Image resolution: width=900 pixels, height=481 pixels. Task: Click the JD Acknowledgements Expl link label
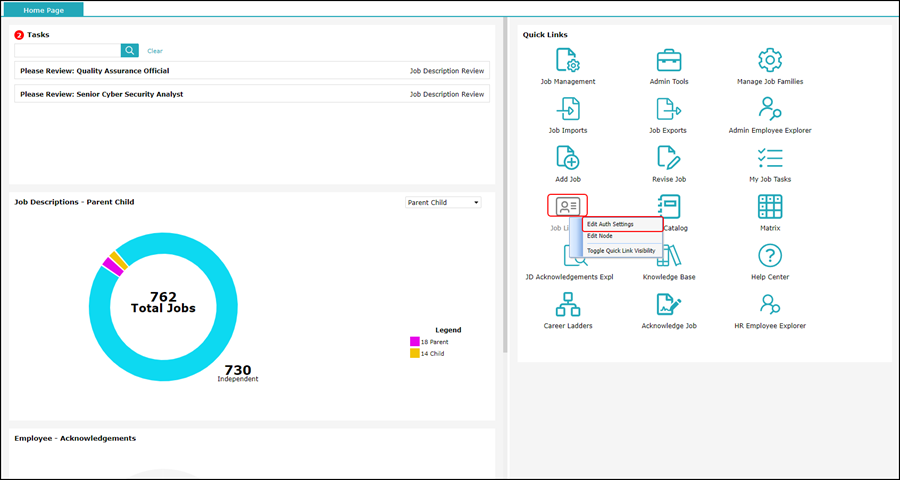pos(569,277)
